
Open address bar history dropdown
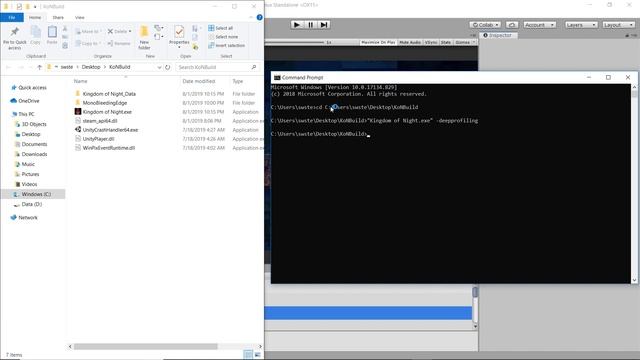pyautogui.click(x=159, y=67)
